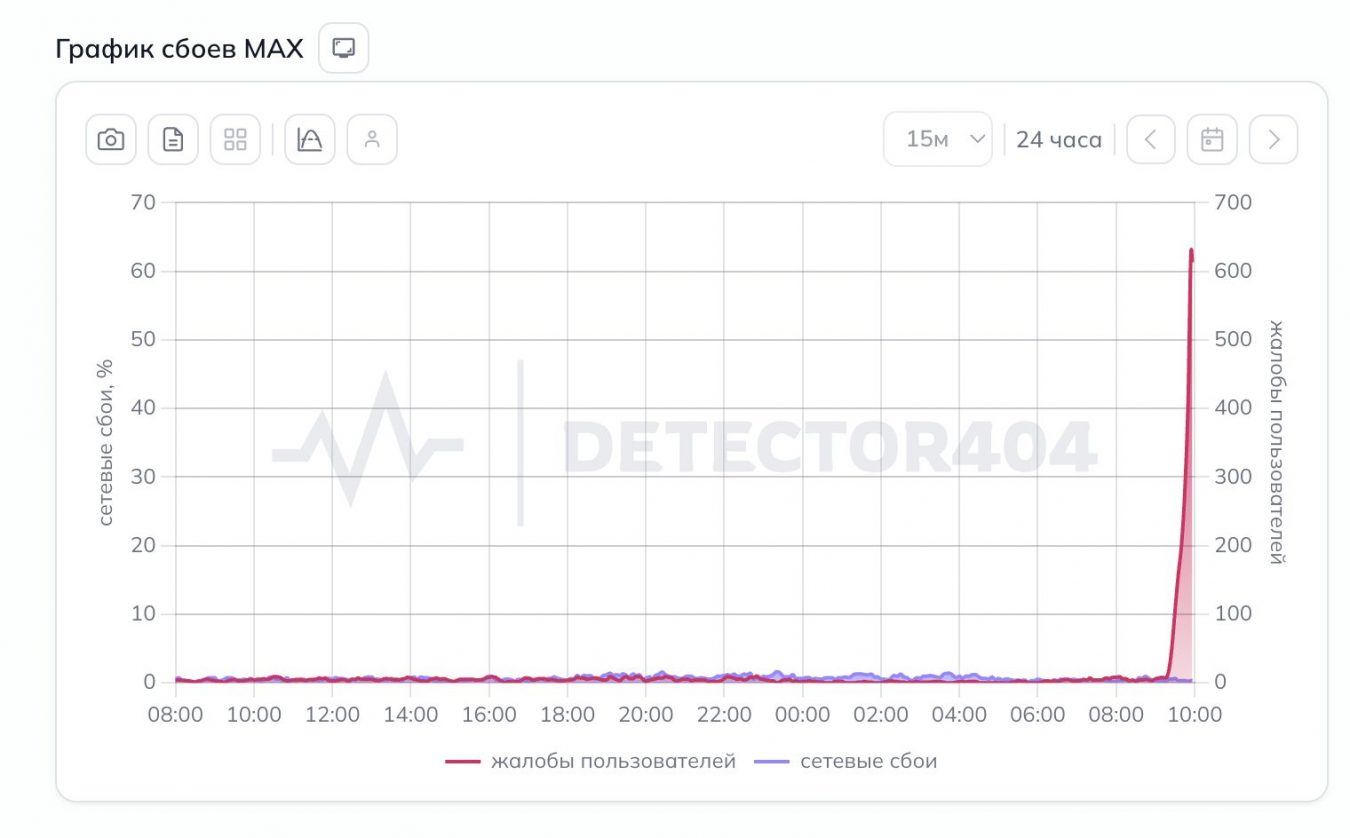Open the widgets grid icon

pos(235,139)
